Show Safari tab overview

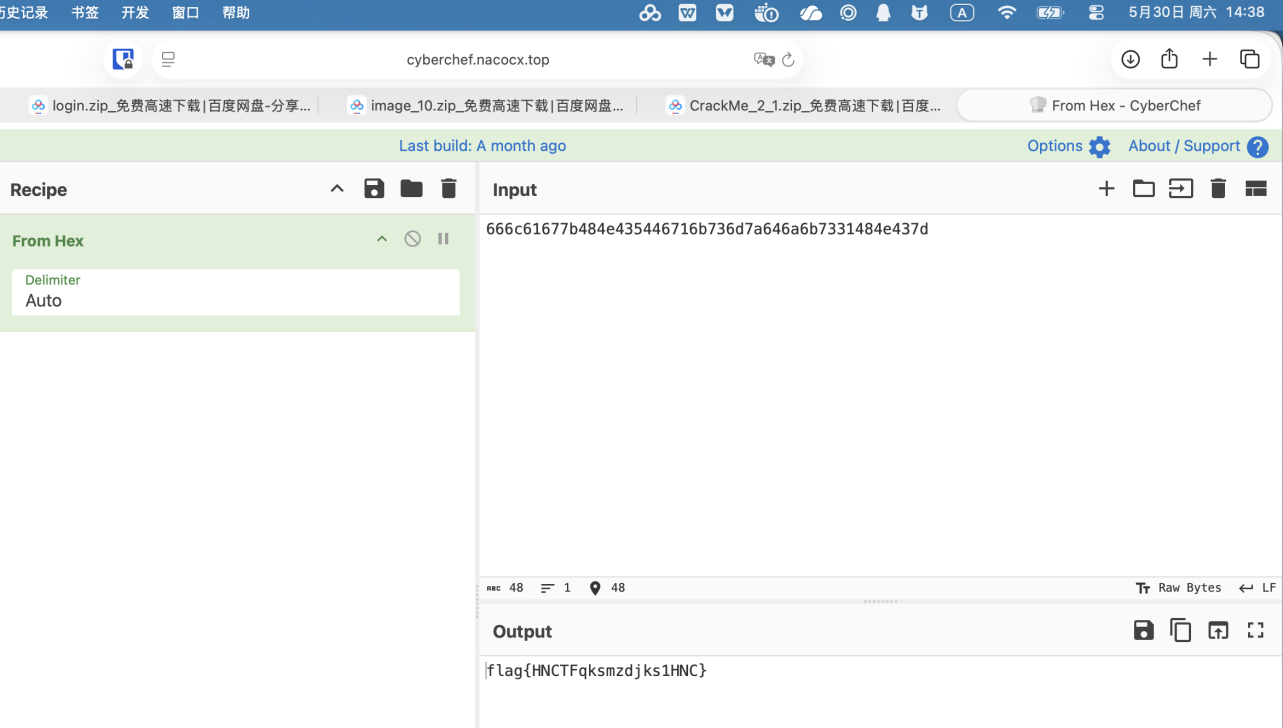point(1249,59)
